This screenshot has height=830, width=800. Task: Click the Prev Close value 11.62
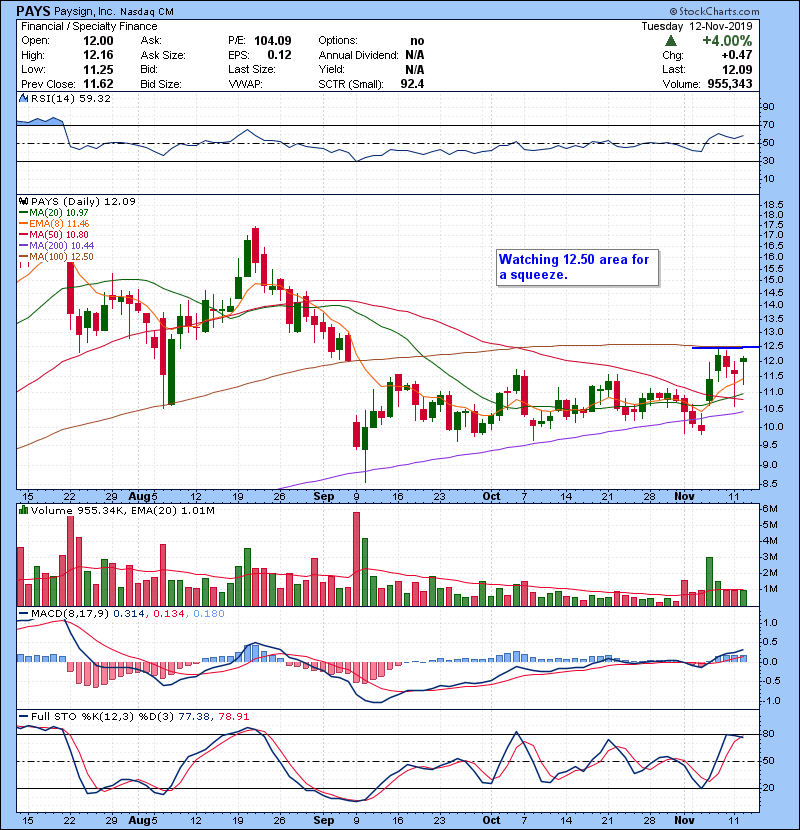point(98,84)
